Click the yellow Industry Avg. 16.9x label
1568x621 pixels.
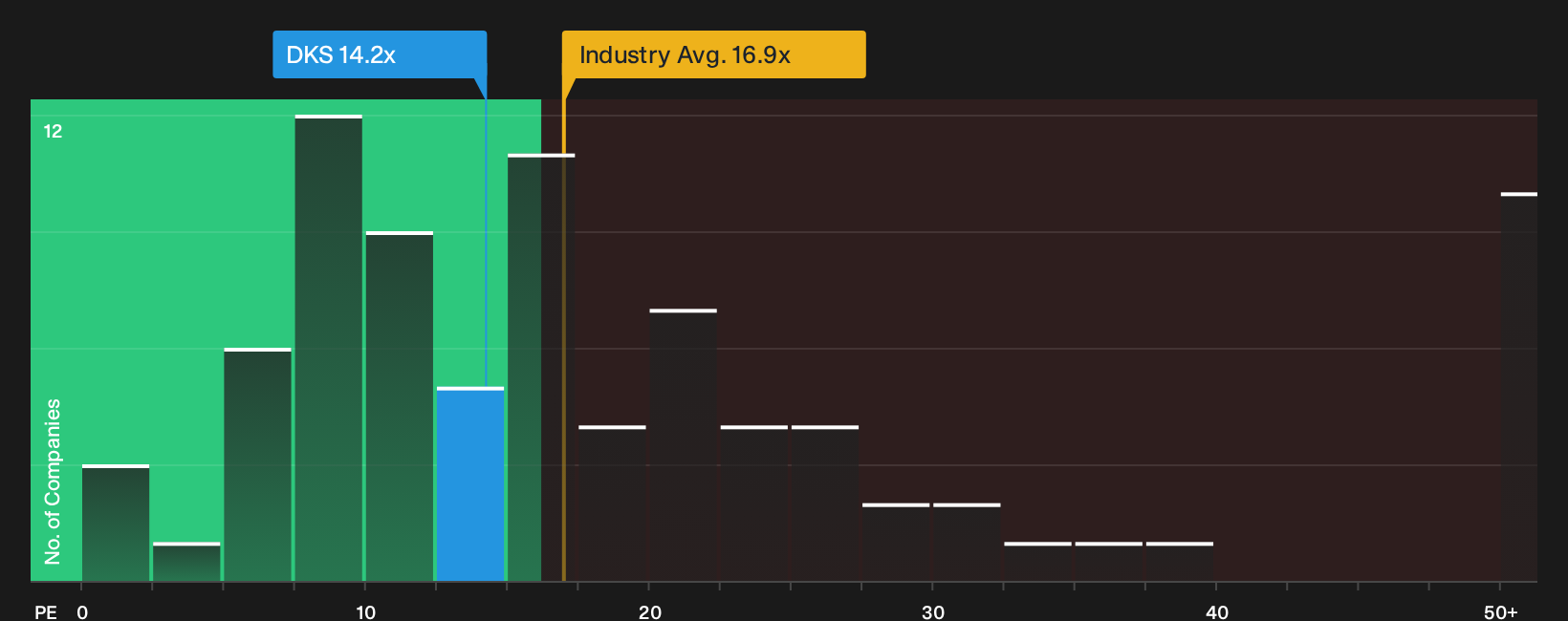pos(713,54)
